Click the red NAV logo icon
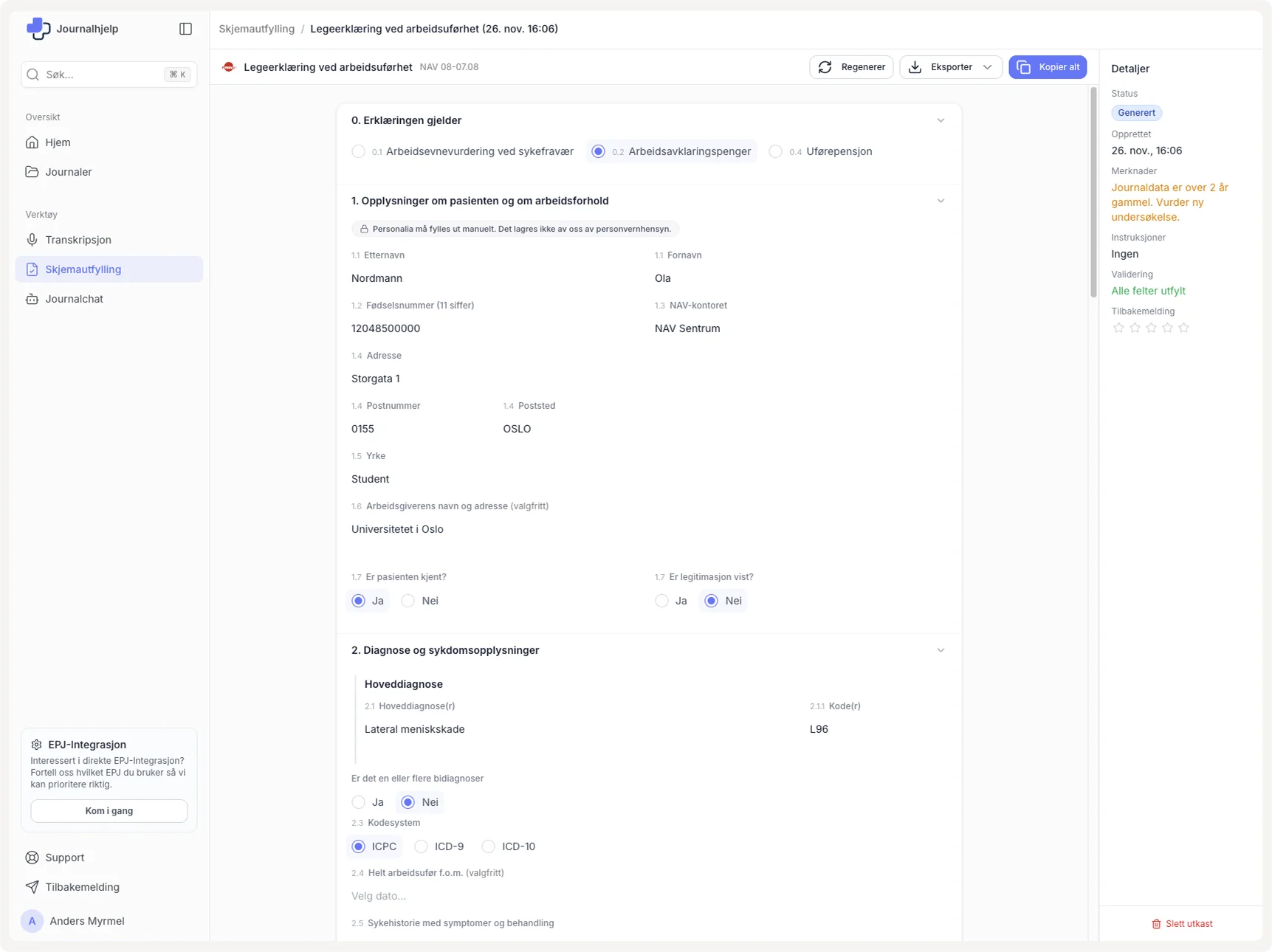Screen dimensions: 1272x952 coord(229,67)
